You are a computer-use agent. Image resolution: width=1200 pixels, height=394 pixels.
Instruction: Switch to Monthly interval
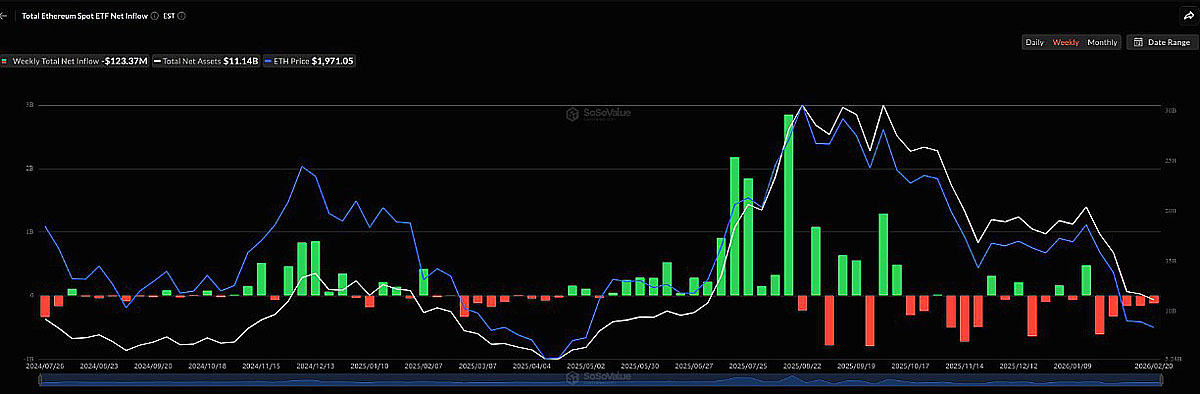tap(1102, 42)
